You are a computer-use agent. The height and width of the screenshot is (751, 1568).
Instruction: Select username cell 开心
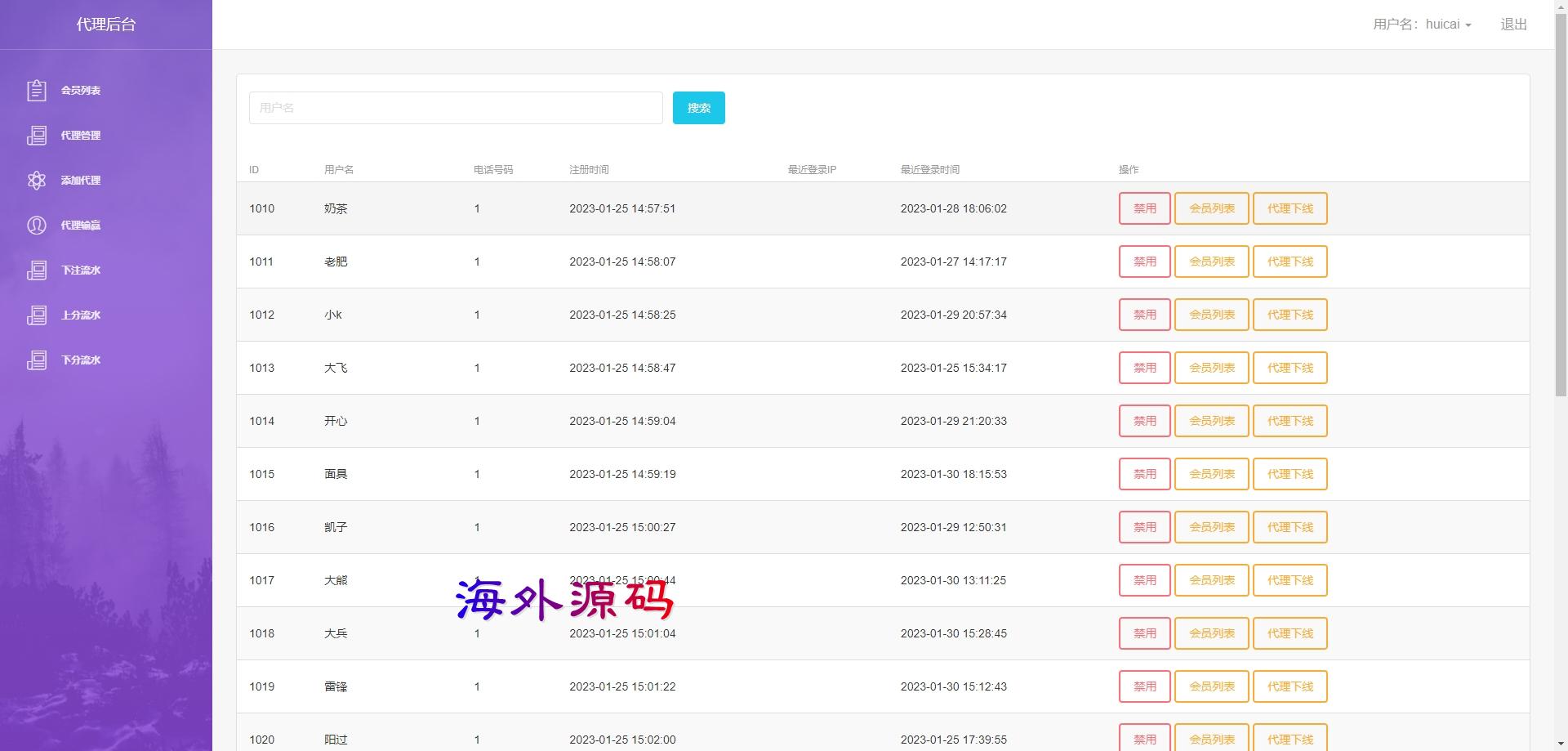[x=336, y=421]
